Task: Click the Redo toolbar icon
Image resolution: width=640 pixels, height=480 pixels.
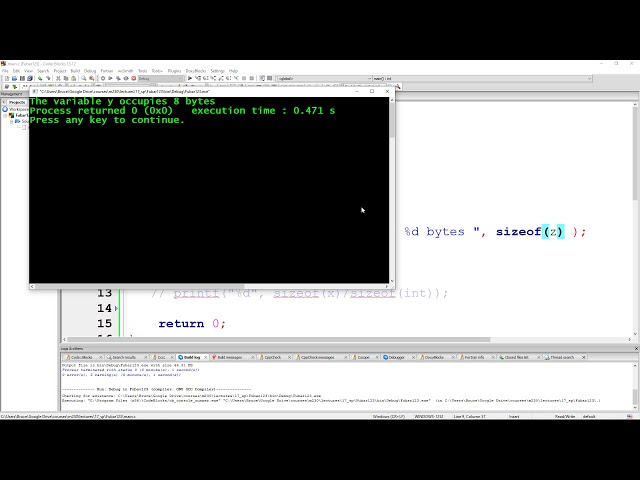Action: (x=48, y=78)
